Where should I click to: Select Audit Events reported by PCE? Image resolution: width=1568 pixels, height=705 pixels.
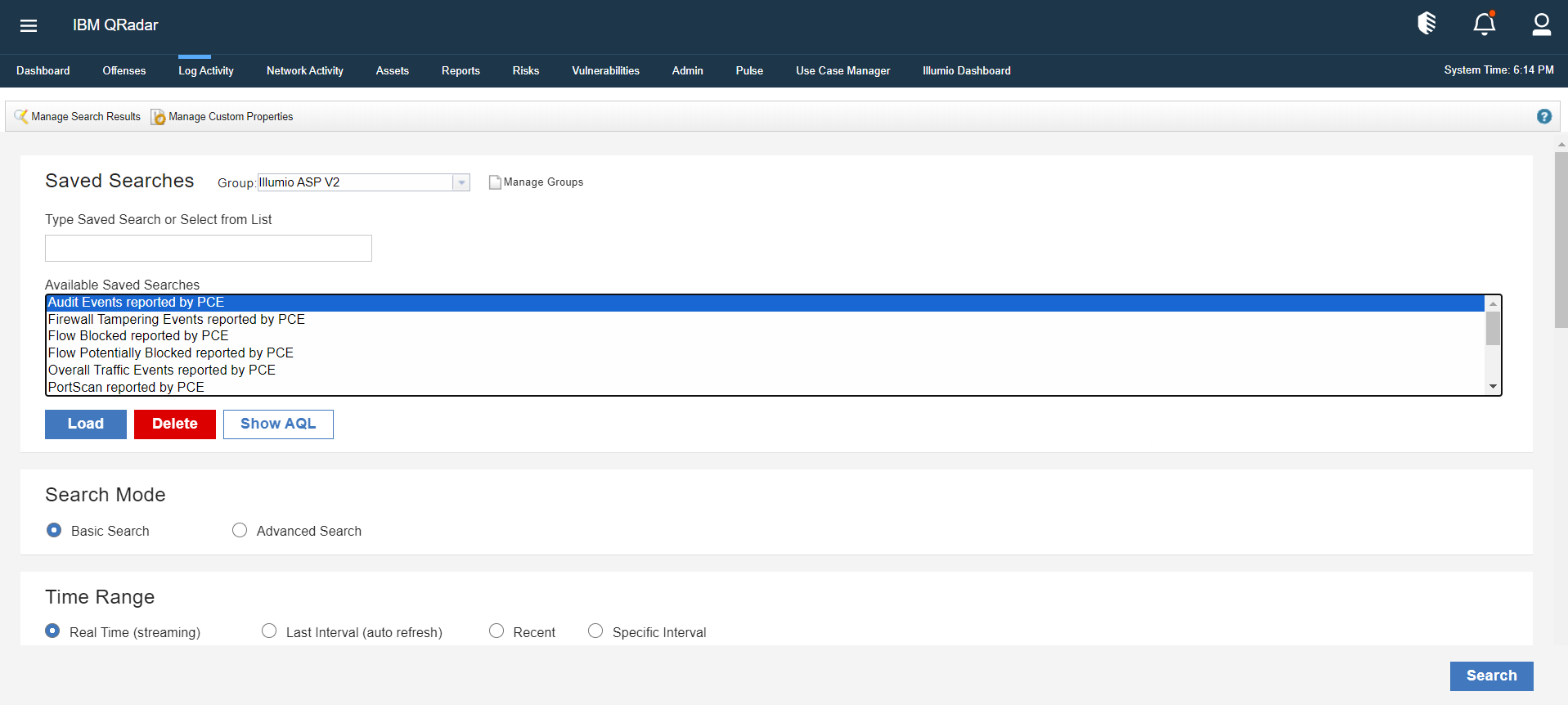coord(765,303)
